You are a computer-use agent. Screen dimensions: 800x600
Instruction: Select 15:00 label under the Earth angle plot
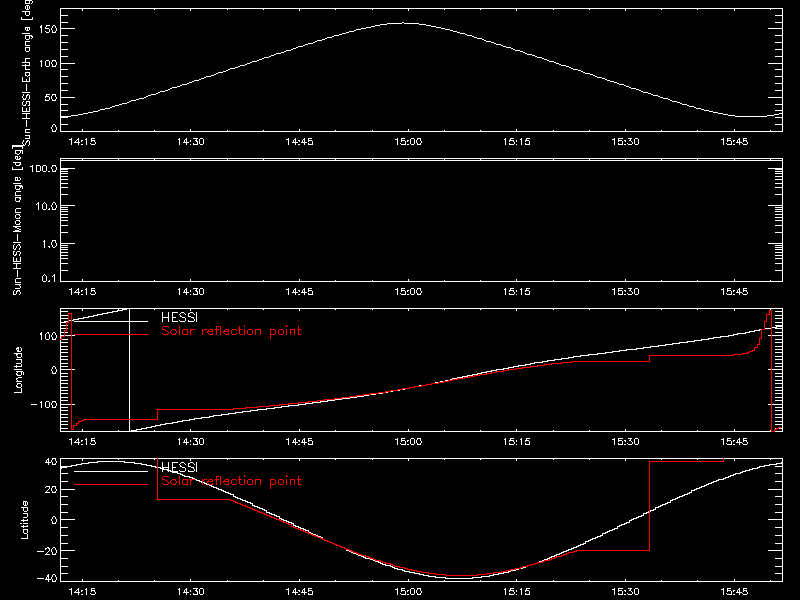coord(408,142)
